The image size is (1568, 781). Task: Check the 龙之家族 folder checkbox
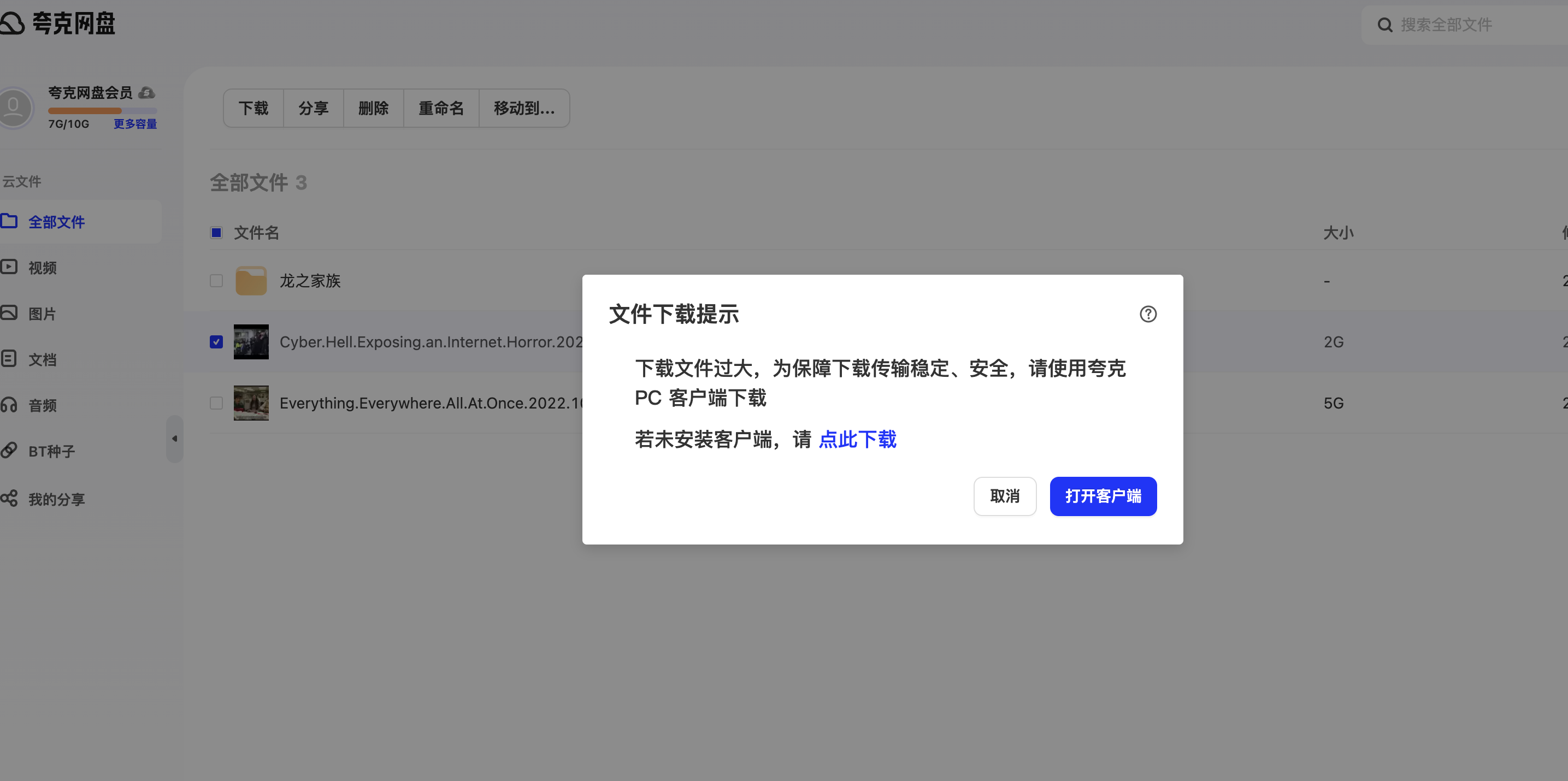[216, 280]
